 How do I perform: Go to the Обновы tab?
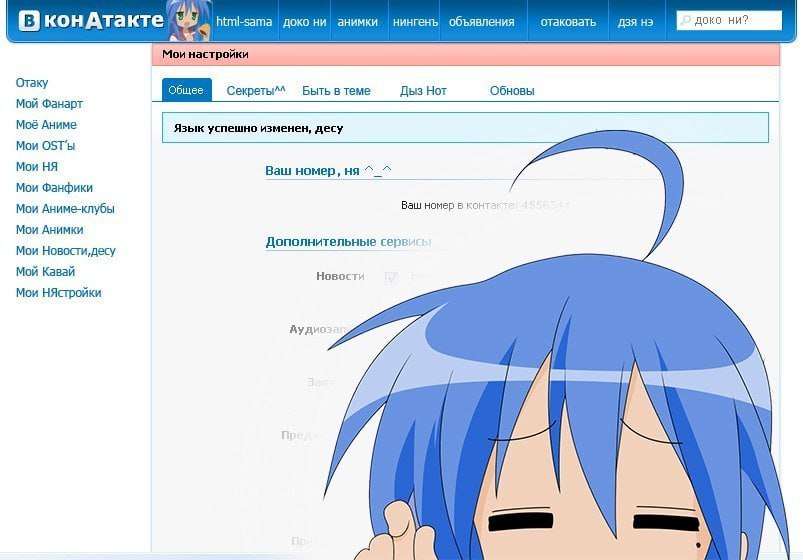(x=511, y=91)
